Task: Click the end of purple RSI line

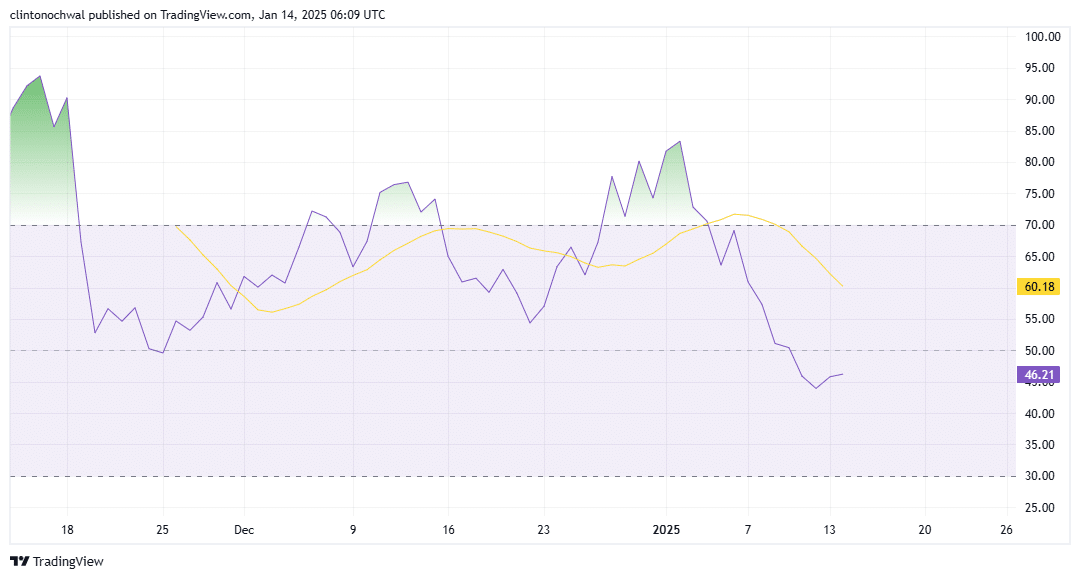Action: tap(843, 374)
